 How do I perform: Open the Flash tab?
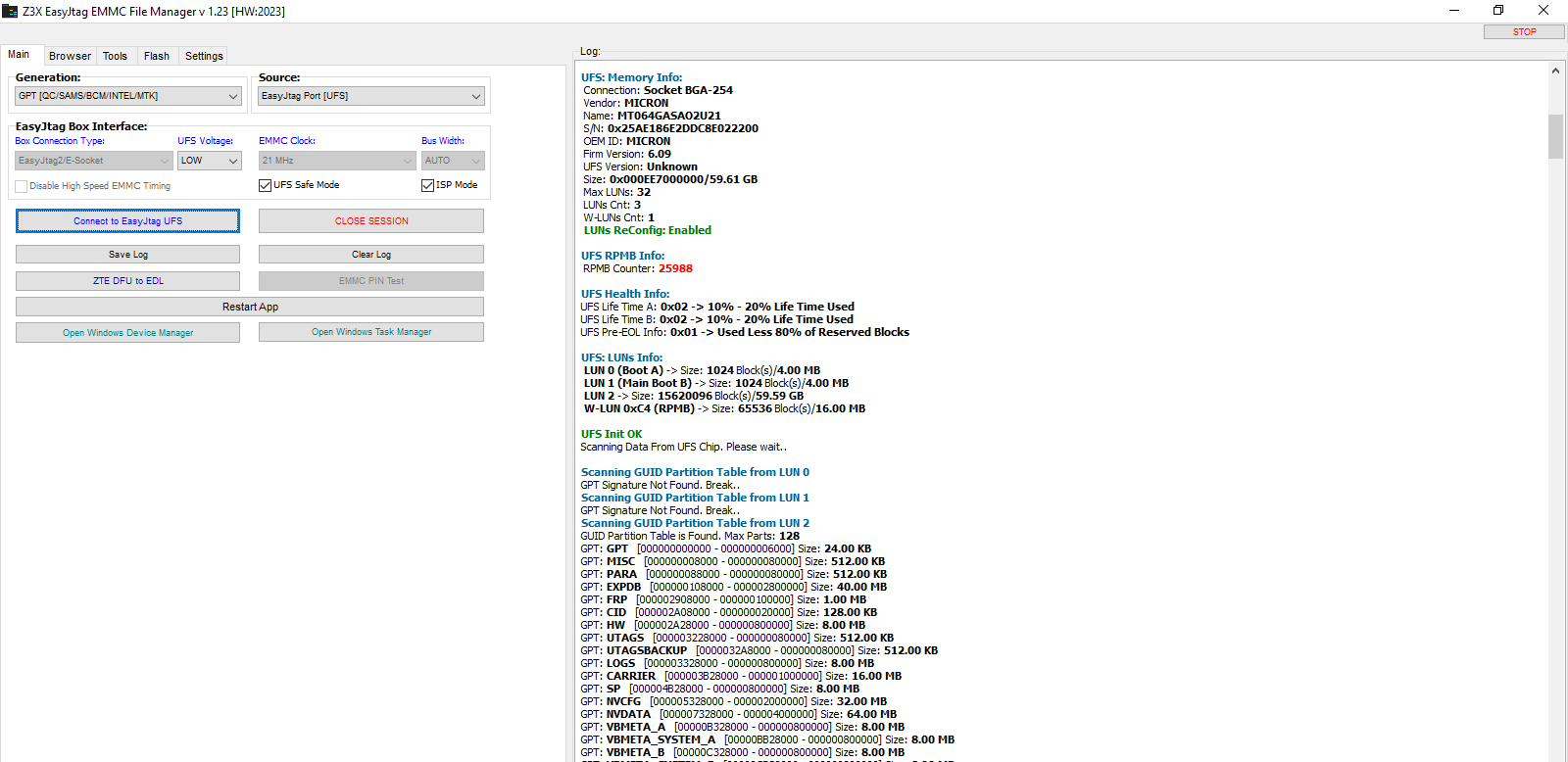click(157, 56)
